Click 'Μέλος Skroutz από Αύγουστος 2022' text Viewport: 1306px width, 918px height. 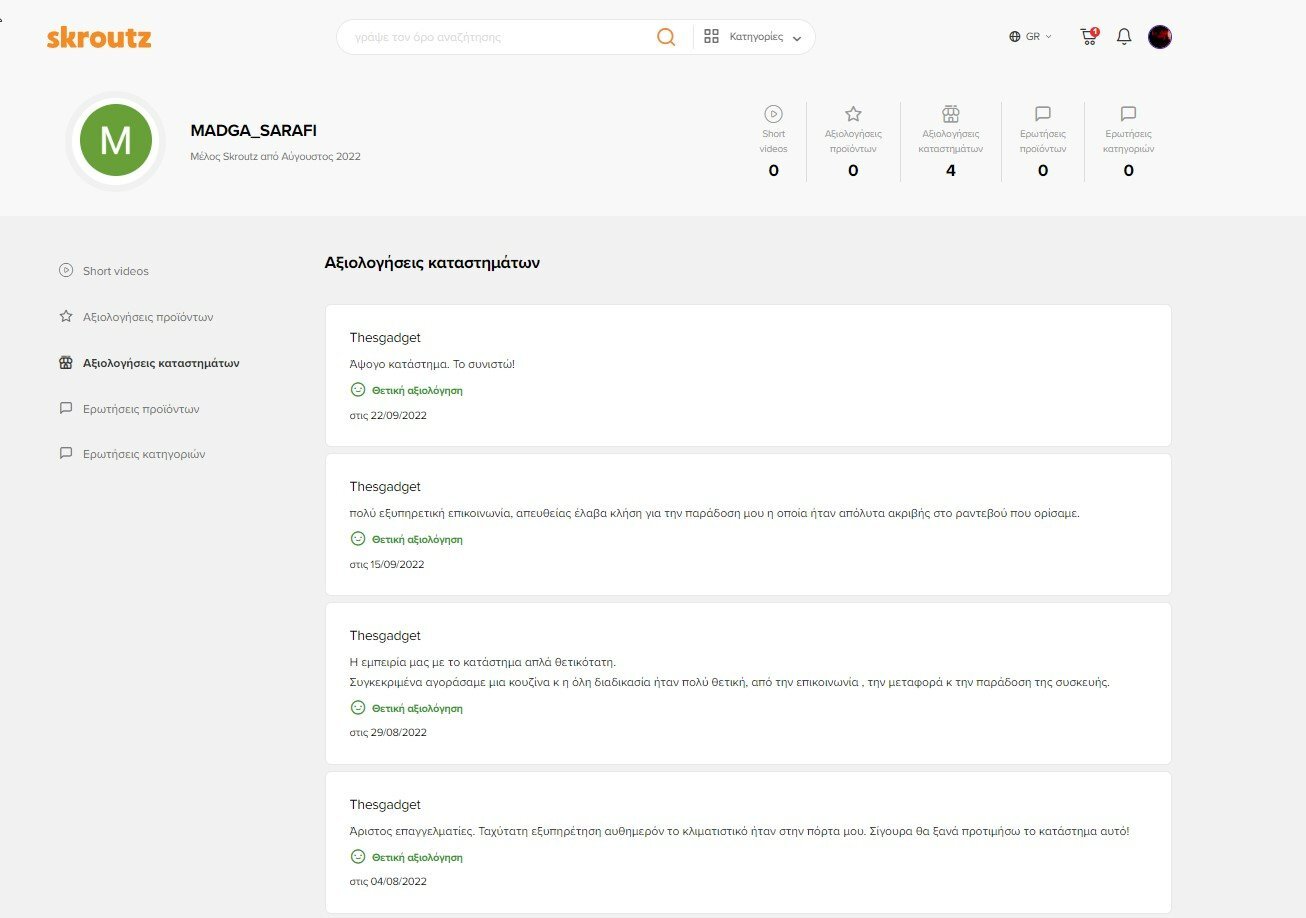(x=275, y=156)
